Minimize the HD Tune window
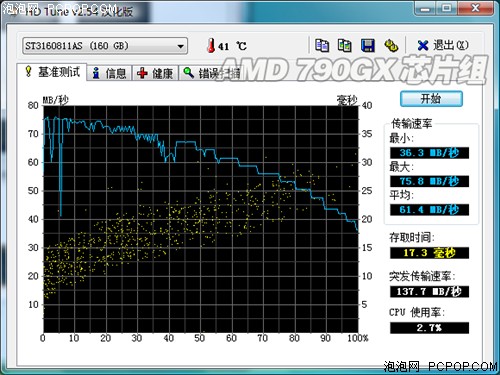 [x=425, y=8]
